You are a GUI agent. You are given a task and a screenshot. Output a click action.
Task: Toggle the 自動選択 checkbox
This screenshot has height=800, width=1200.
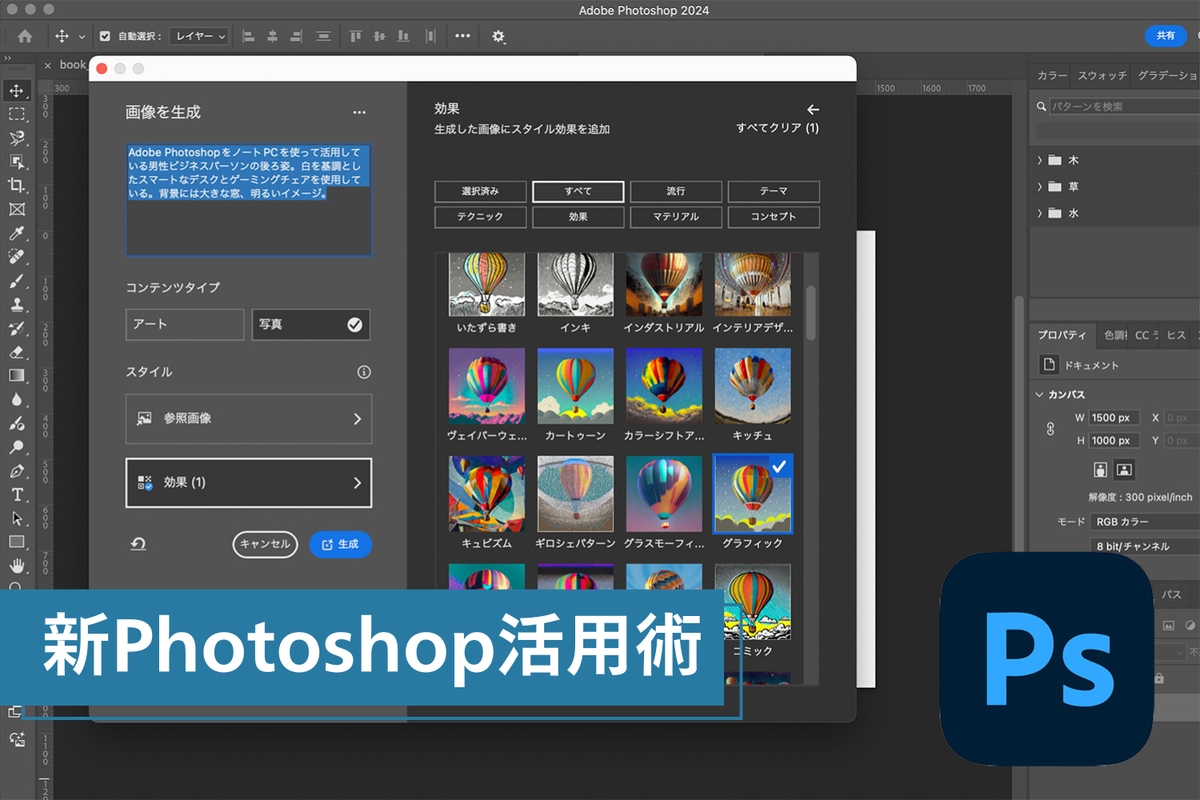coord(105,36)
